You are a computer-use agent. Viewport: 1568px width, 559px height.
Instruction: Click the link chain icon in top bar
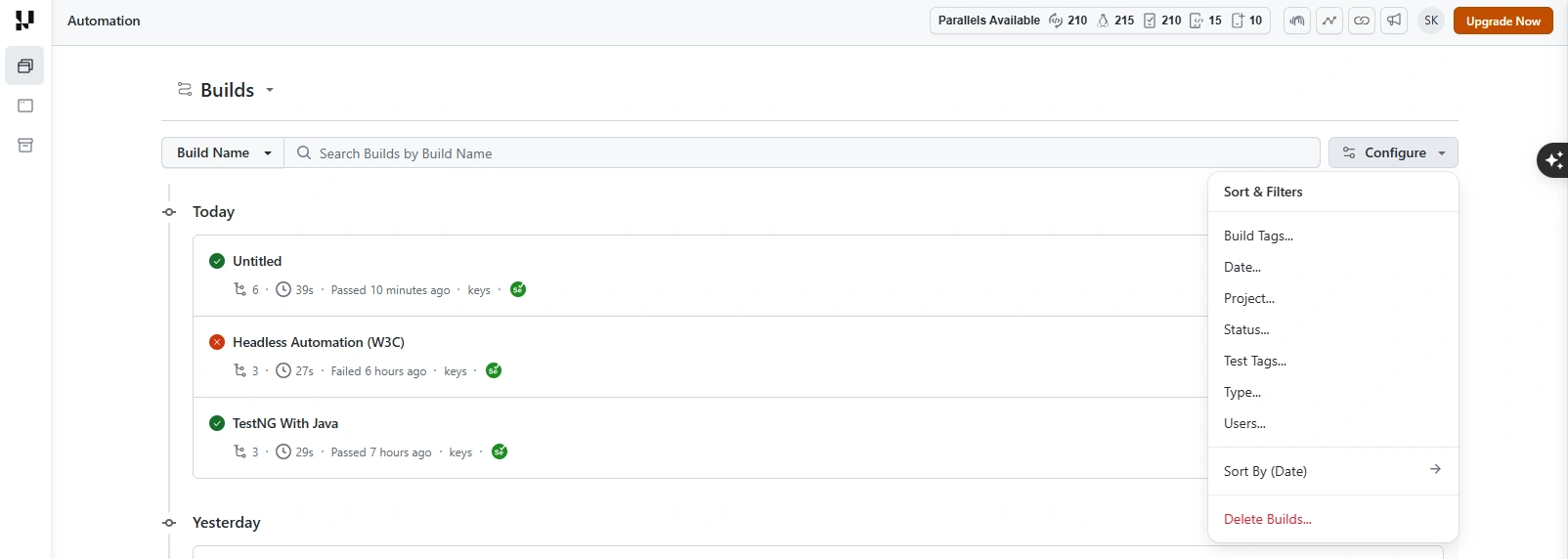pos(1362,21)
